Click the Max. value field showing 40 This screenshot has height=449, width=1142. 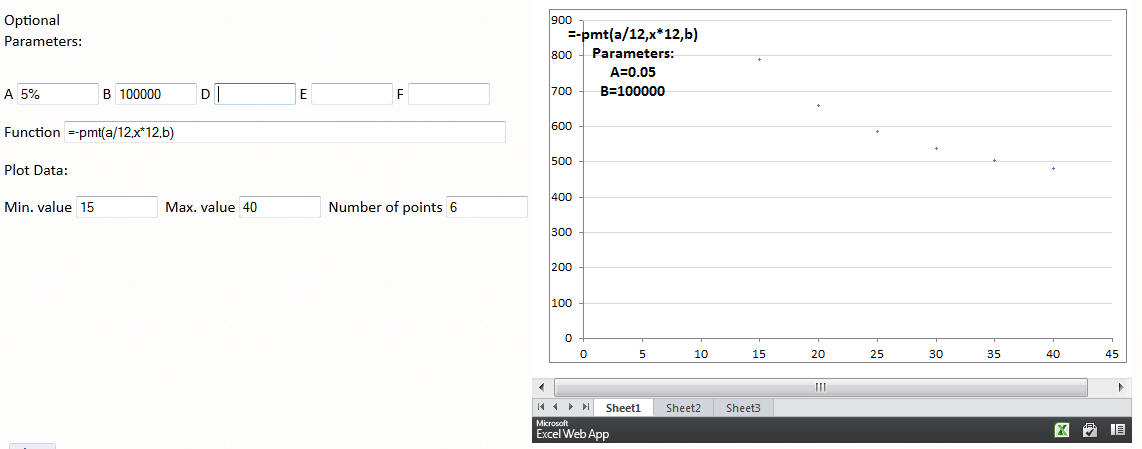(280, 207)
